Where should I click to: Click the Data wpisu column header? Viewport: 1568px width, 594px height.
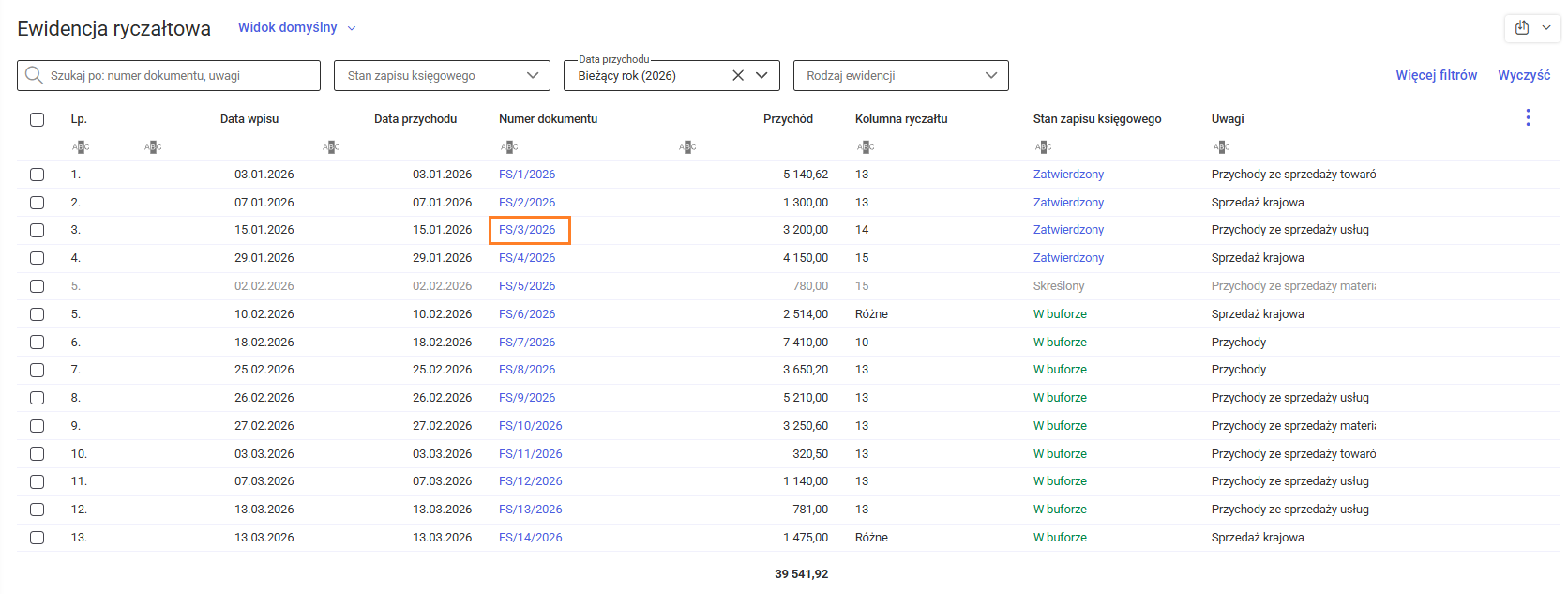click(249, 119)
